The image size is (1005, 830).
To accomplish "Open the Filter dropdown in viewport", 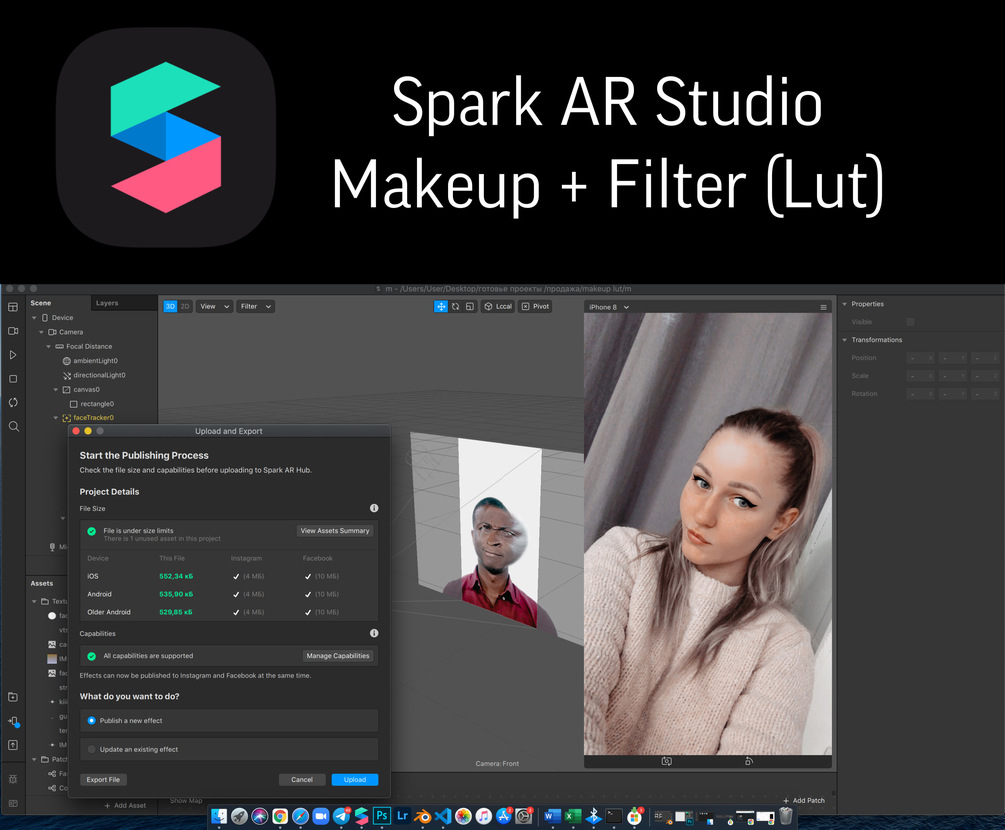I will (x=256, y=306).
